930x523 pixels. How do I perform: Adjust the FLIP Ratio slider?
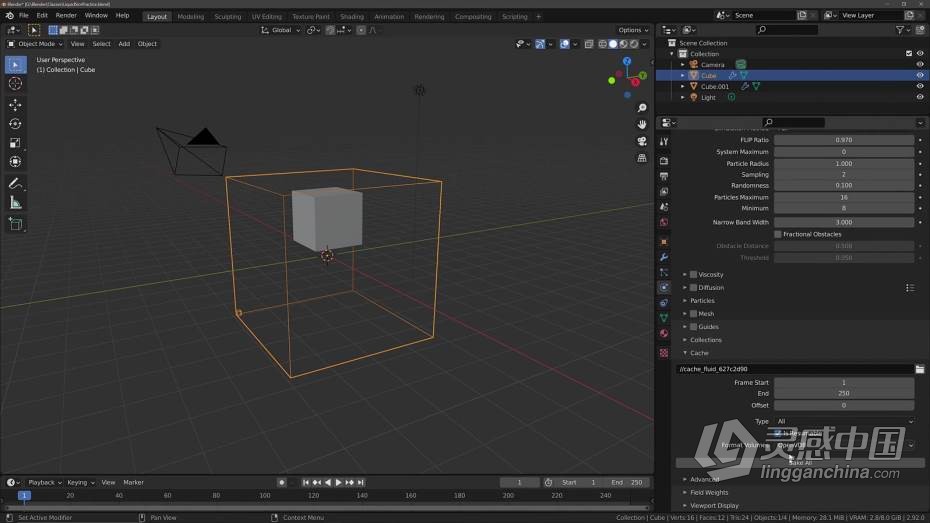[x=844, y=140]
